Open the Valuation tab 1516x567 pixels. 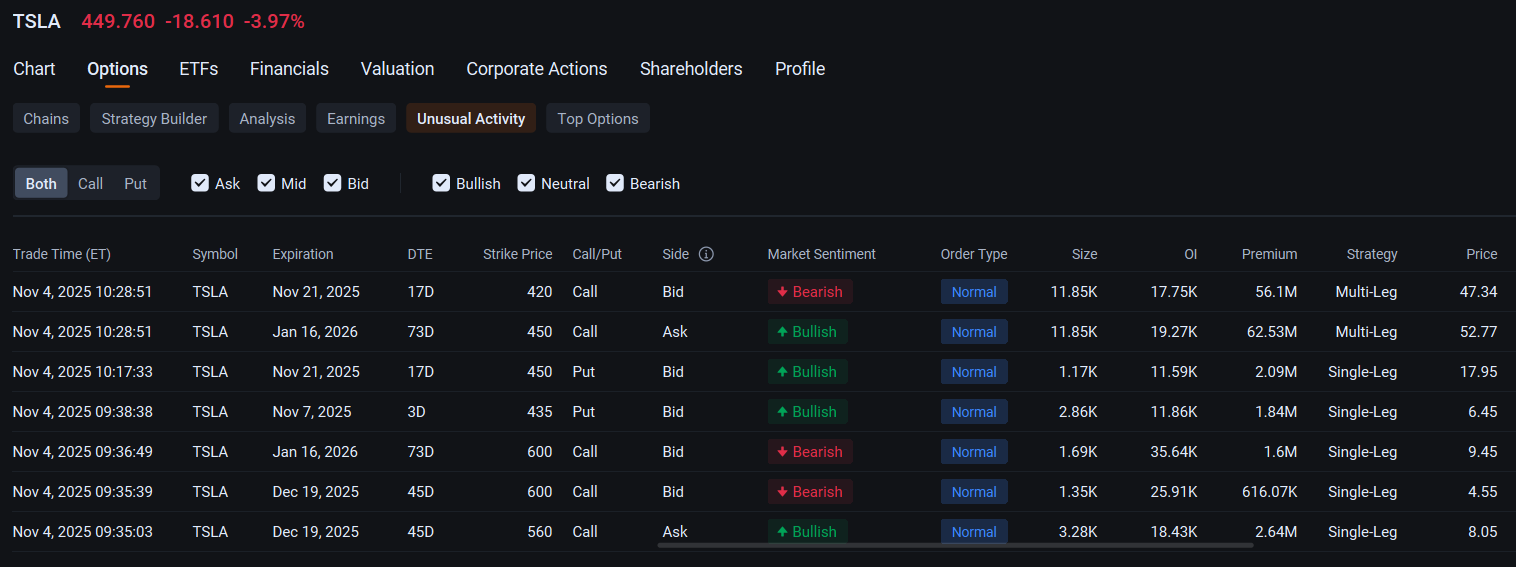tap(397, 69)
